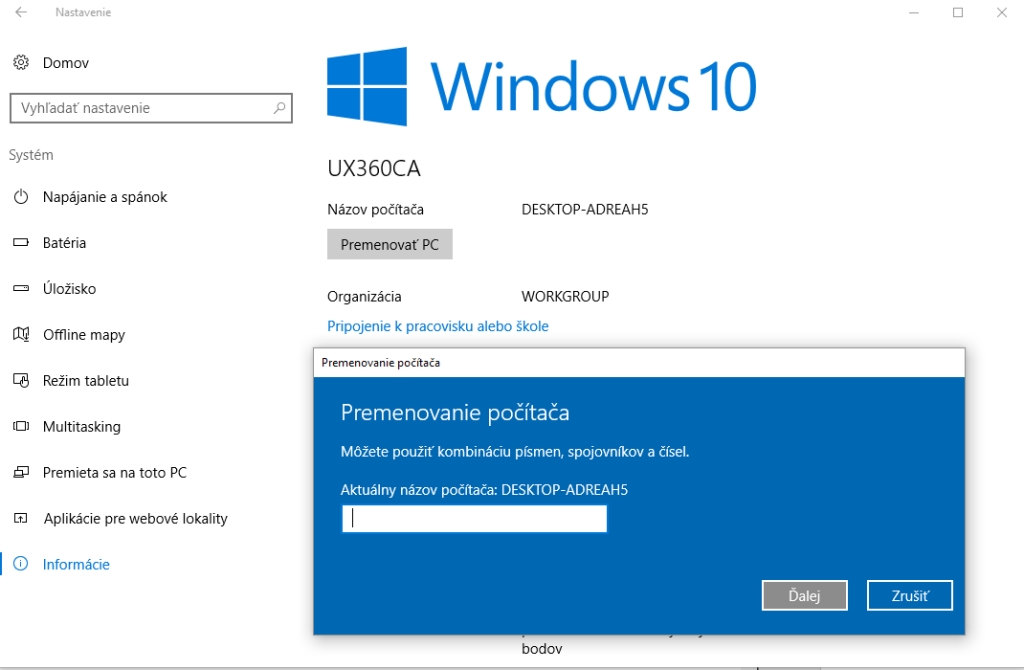Click the Batéria icon in sidebar

[x=21, y=243]
